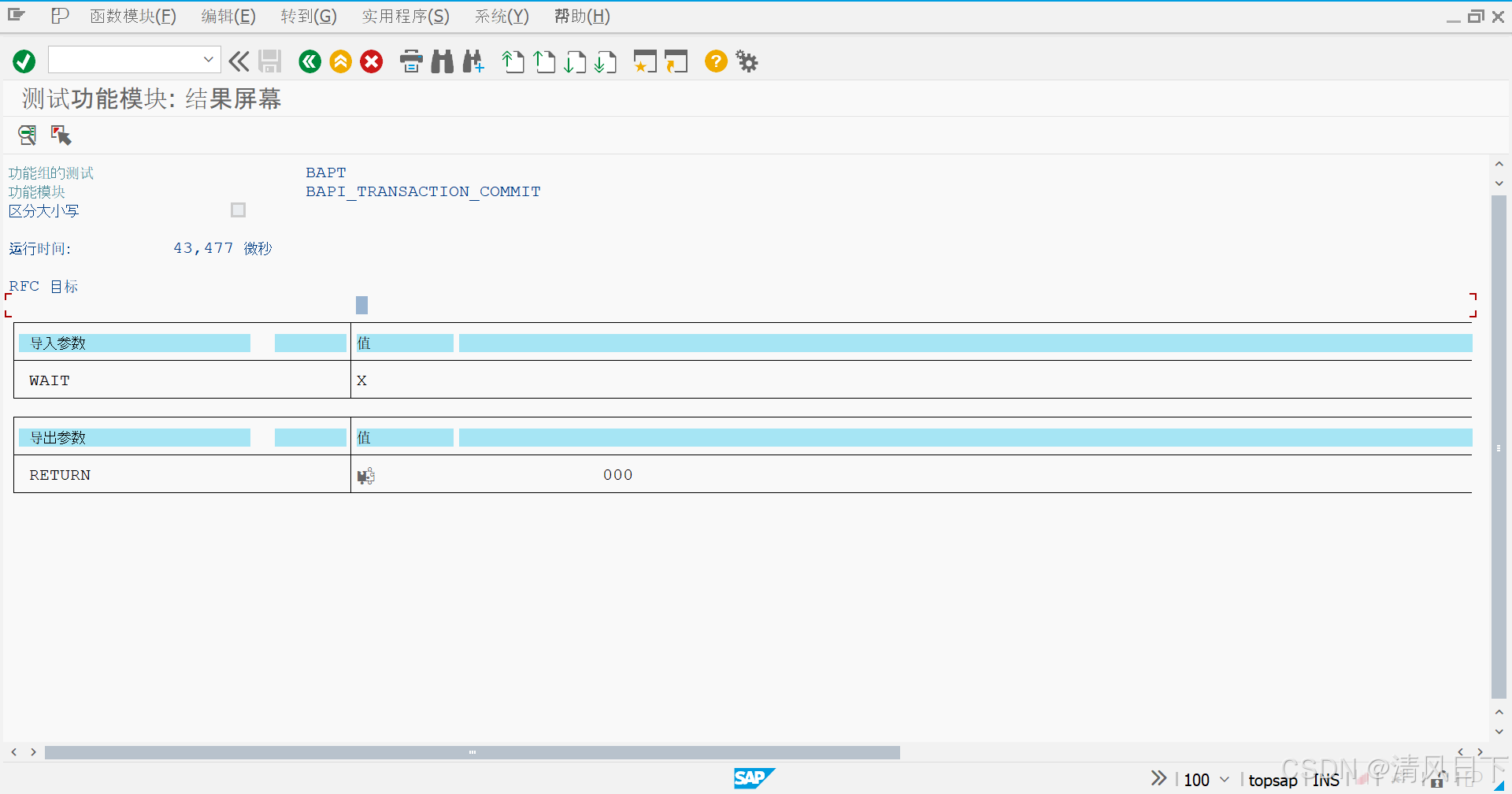This screenshot has height=794, width=1512.
Task: Confirm with the green checkmark button
Action: coord(23,61)
